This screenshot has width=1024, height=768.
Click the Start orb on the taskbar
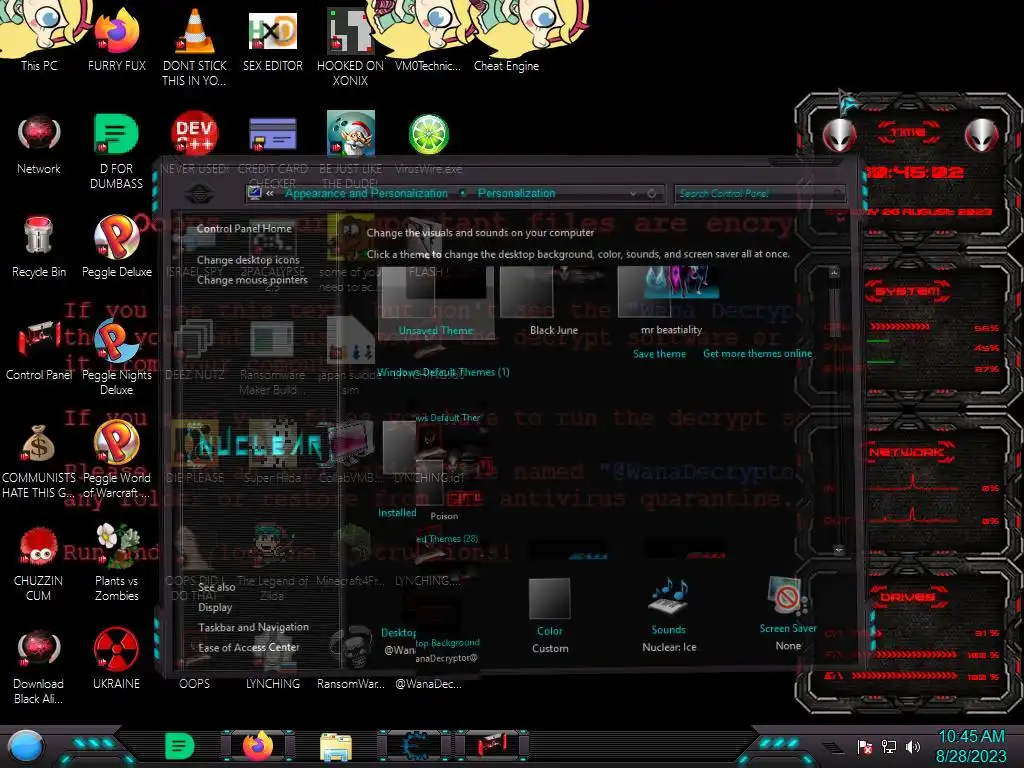coord(25,748)
